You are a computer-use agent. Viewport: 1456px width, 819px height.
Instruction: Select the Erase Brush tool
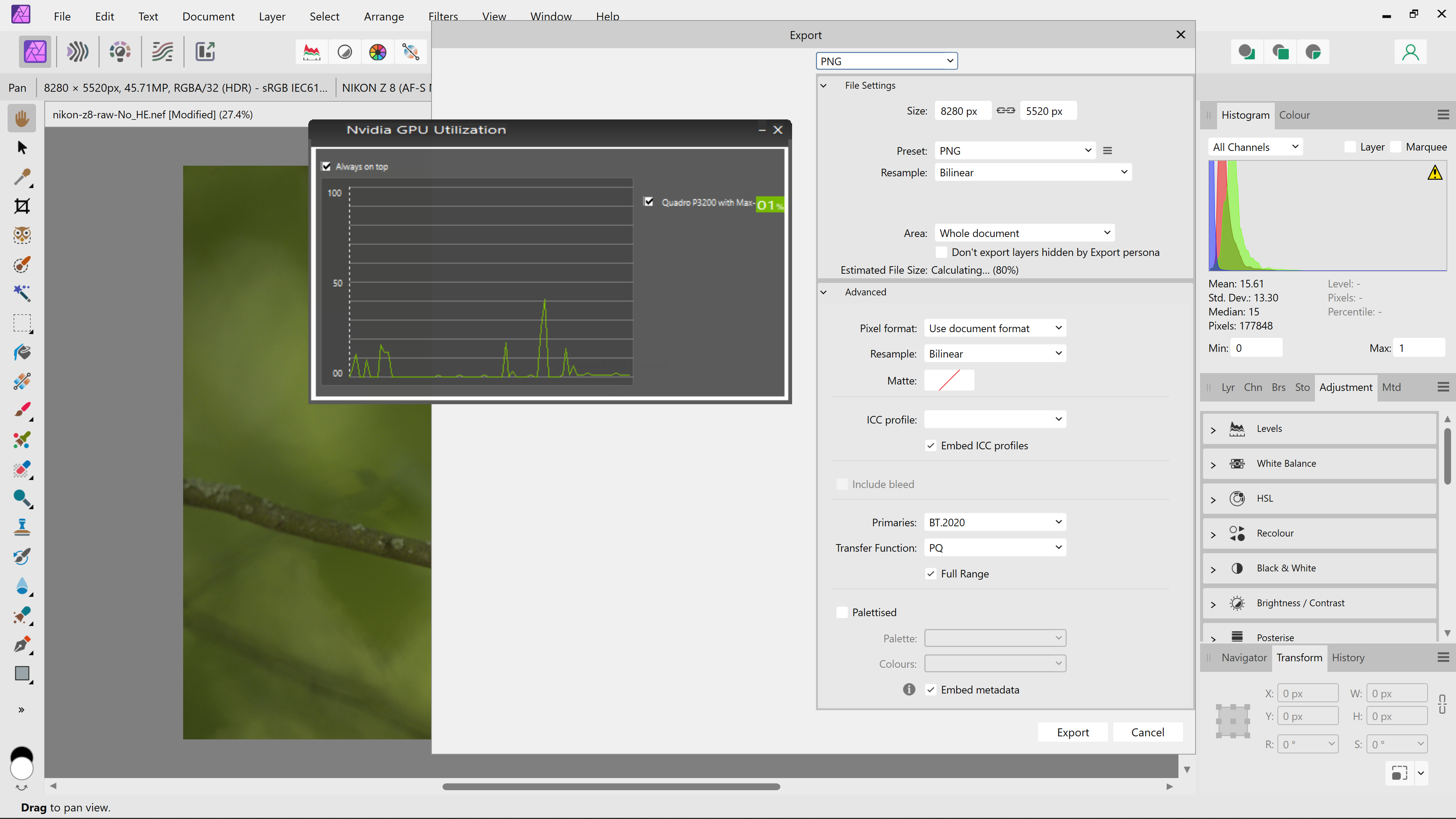(x=22, y=469)
